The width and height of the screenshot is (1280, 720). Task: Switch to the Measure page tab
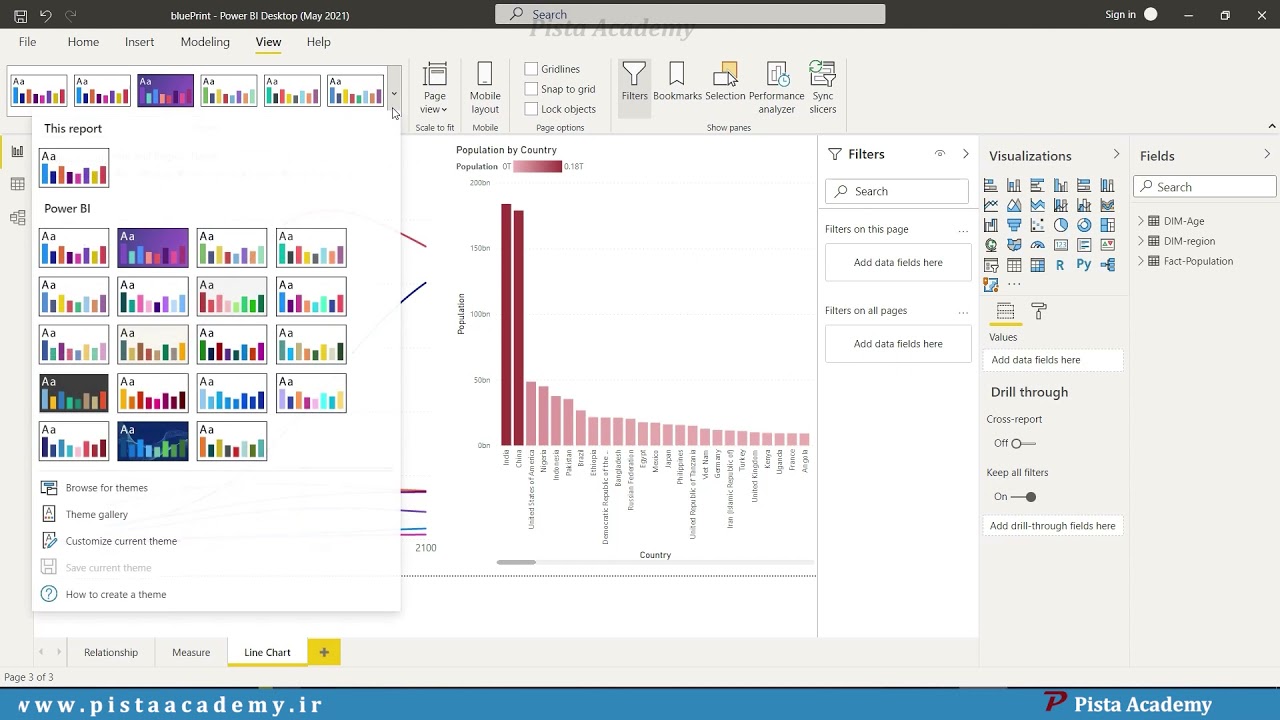[x=191, y=652]
